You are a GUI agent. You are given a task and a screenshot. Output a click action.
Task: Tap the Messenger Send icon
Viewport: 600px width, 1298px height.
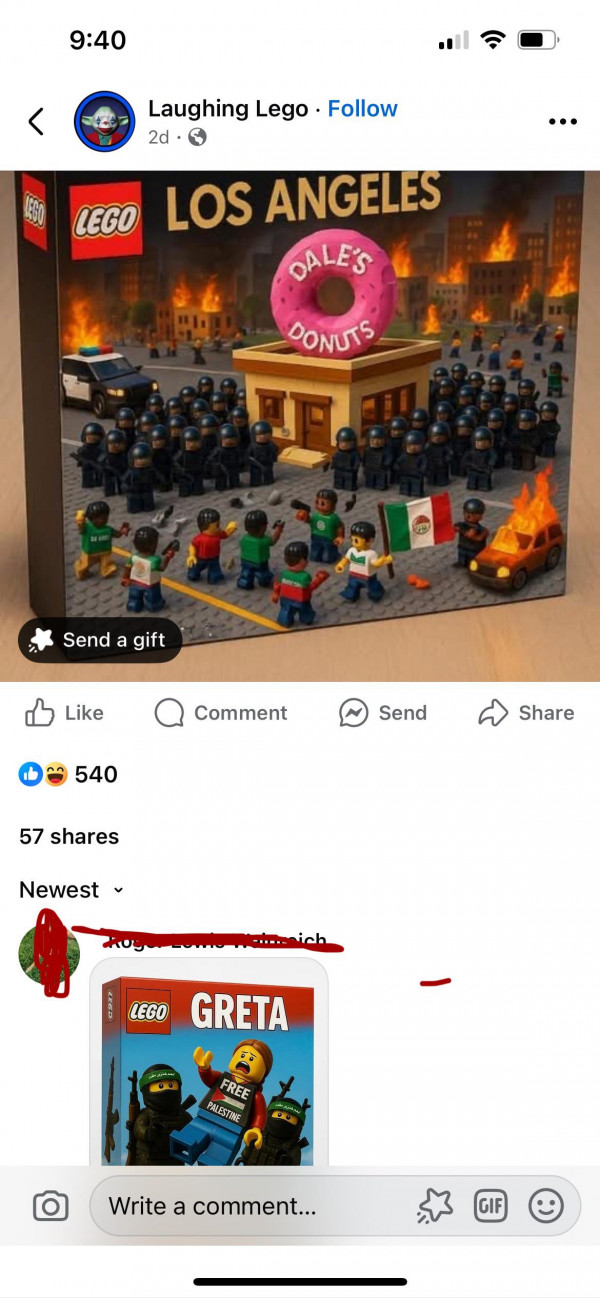pyautogui.click(x=354, y=712)
